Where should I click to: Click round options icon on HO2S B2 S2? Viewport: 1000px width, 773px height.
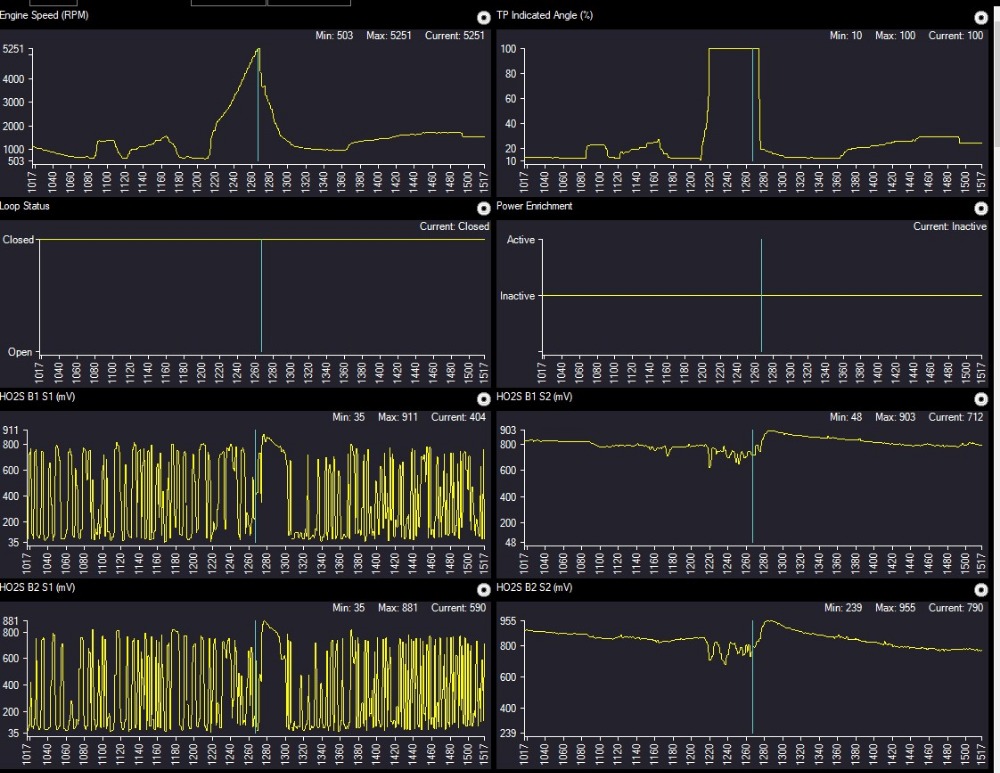(x=981, y=589)
